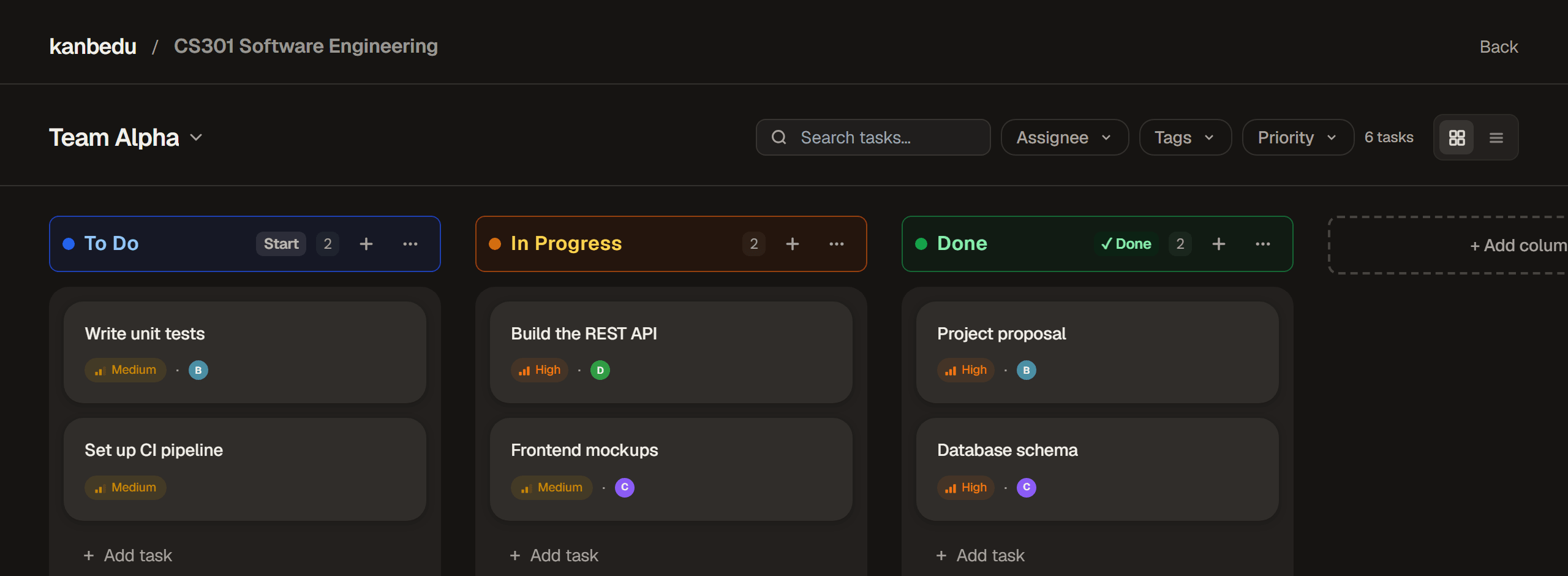Click the search magnifier icon
This screenshot has width=1568, height=576.
click(779, 137)
